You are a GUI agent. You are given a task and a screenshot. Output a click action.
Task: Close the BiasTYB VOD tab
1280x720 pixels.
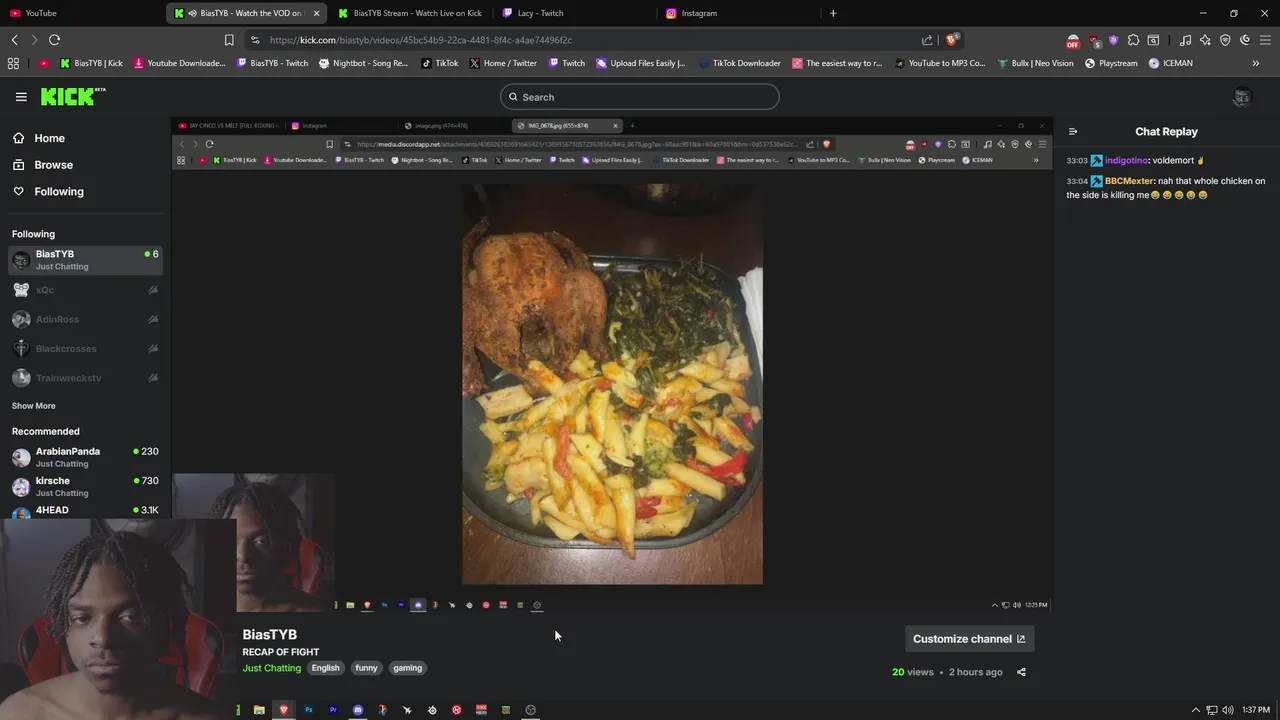317,13
